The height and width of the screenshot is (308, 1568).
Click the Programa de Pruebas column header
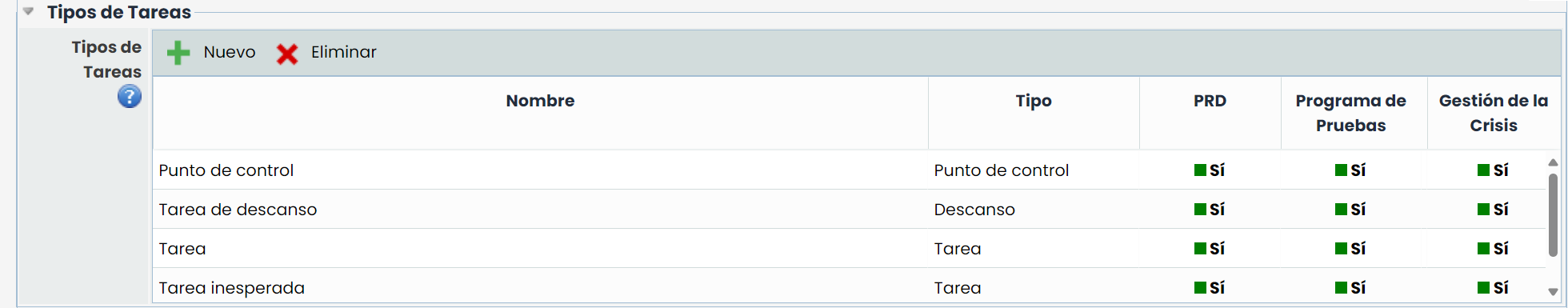point(1350,113)
